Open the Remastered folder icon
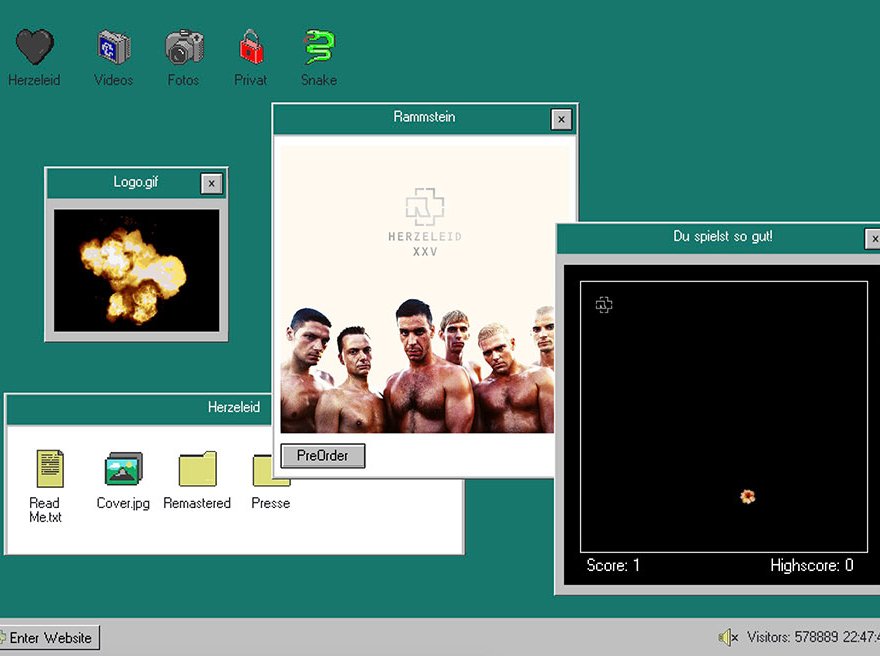Image resolution: width=880 pixels, height=656 pixels. 198,469
